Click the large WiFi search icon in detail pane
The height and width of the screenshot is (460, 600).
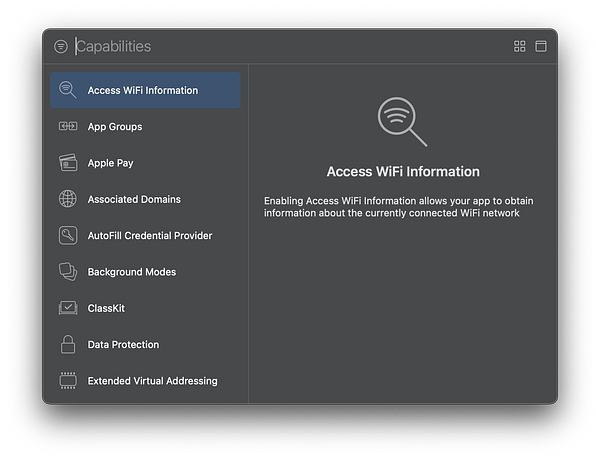(402, 121)
